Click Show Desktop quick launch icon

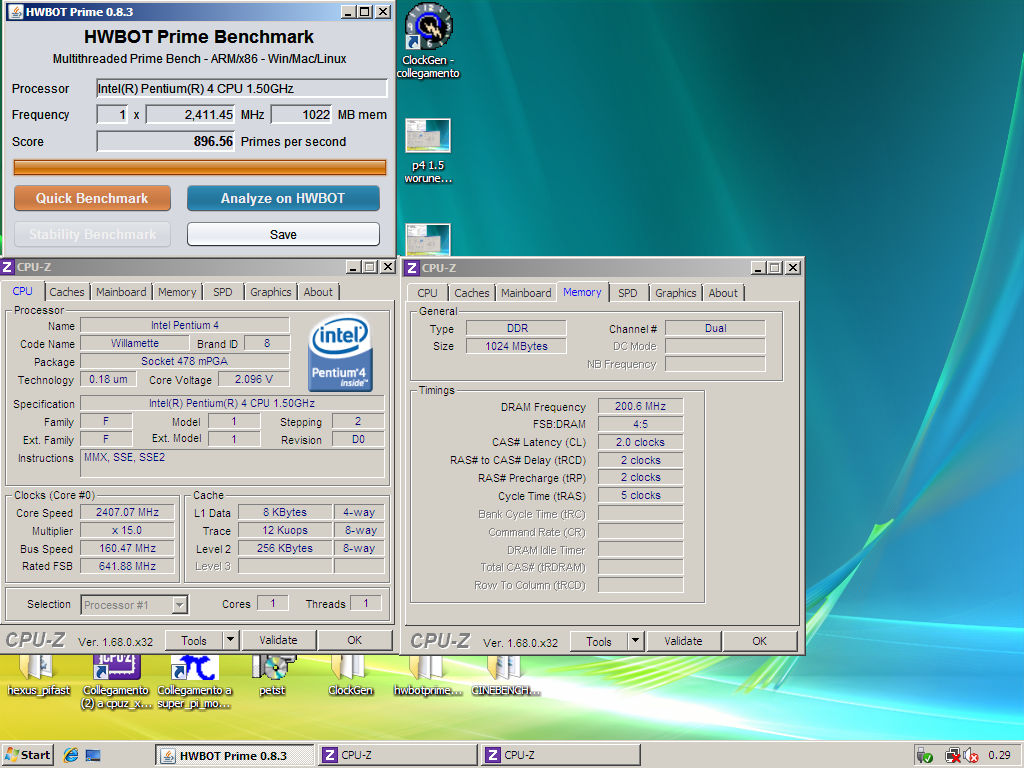click(x=93, y=756)
